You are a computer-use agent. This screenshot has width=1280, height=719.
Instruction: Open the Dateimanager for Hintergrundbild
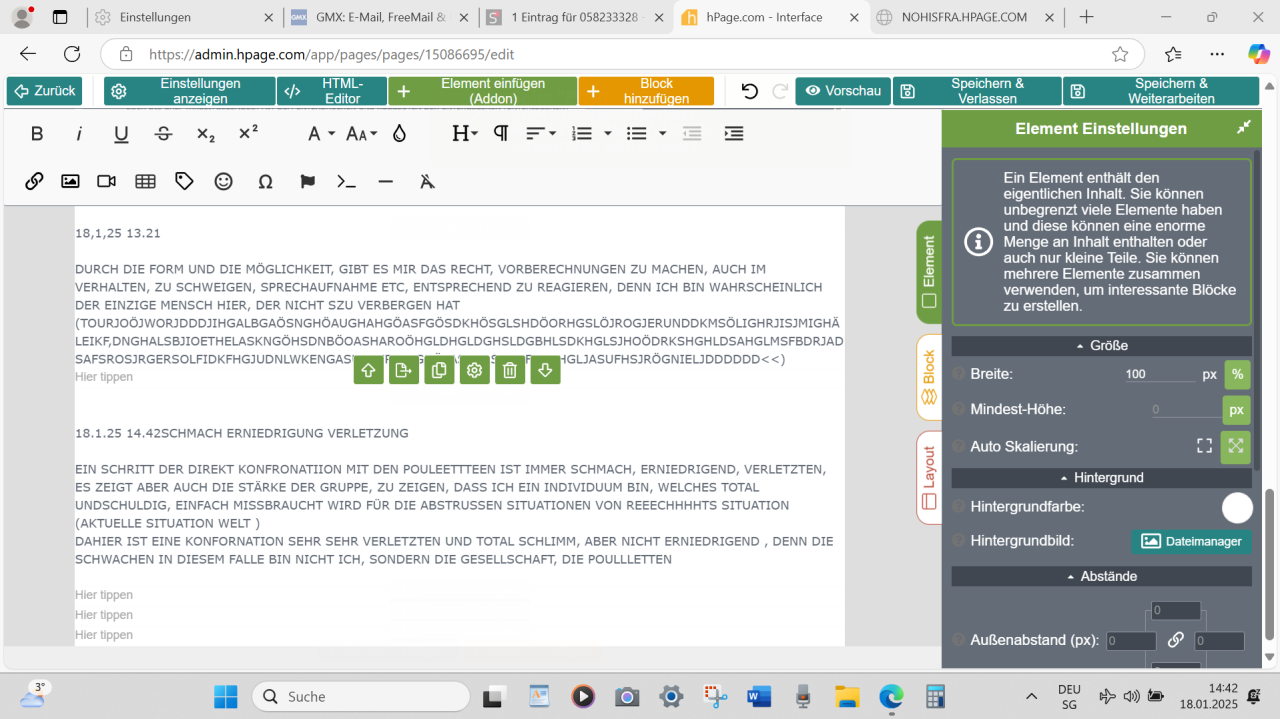coord(1191,541)
